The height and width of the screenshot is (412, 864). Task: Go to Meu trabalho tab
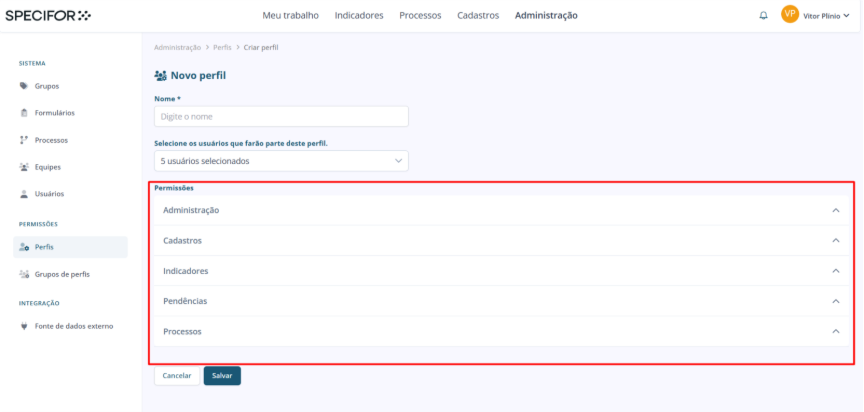point(290,15)
